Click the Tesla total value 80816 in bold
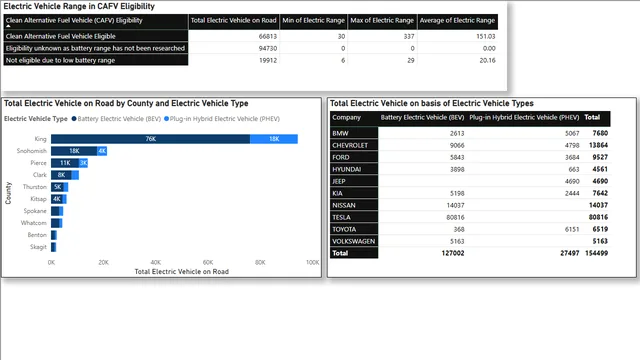640x360 pixels. click(x=598, y=217)
